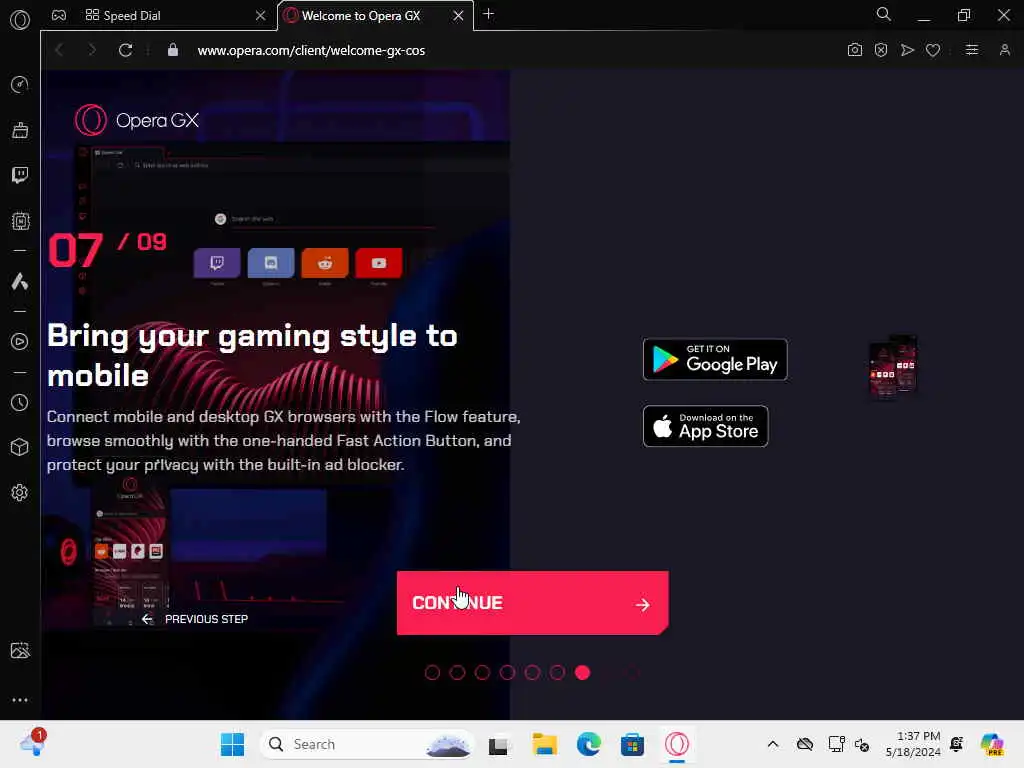Jump to step four pagination dot
This screenshot has height=768, width=1024.
[x=507, y=673]
